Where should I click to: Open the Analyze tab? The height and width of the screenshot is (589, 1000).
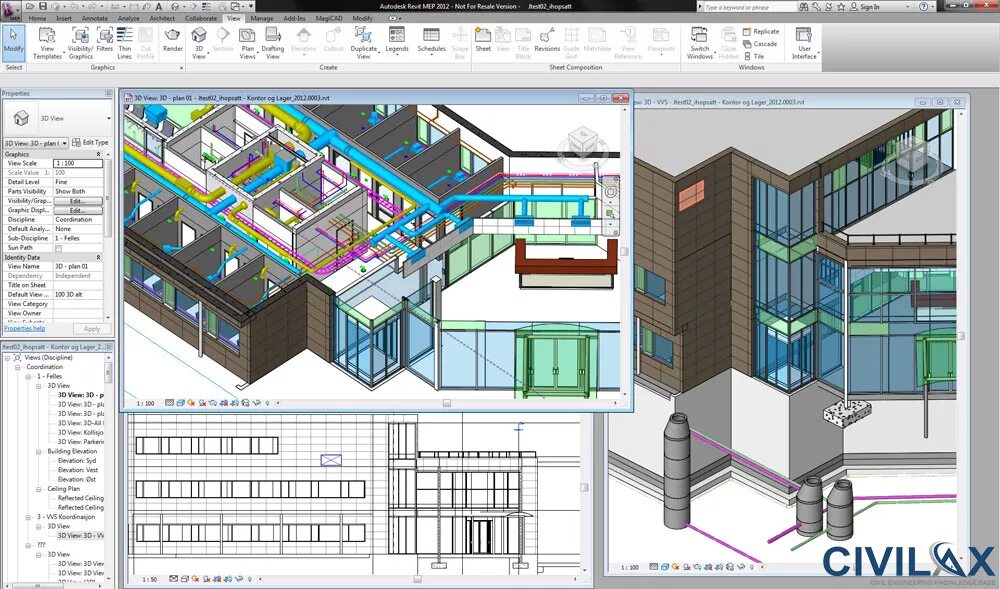point(128,18)
